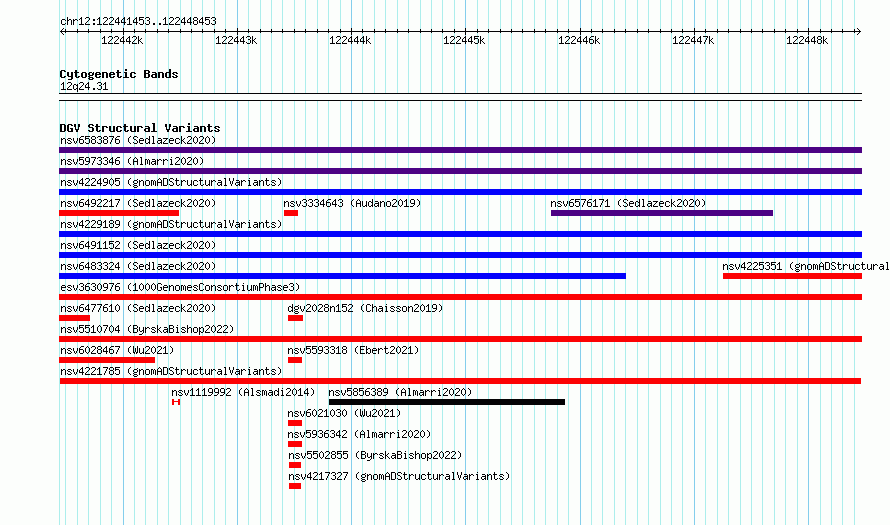Select the red bar under nsv6028467
This screenshot has width=890, height=525.
pyautogui.click(x=107, y=360)
